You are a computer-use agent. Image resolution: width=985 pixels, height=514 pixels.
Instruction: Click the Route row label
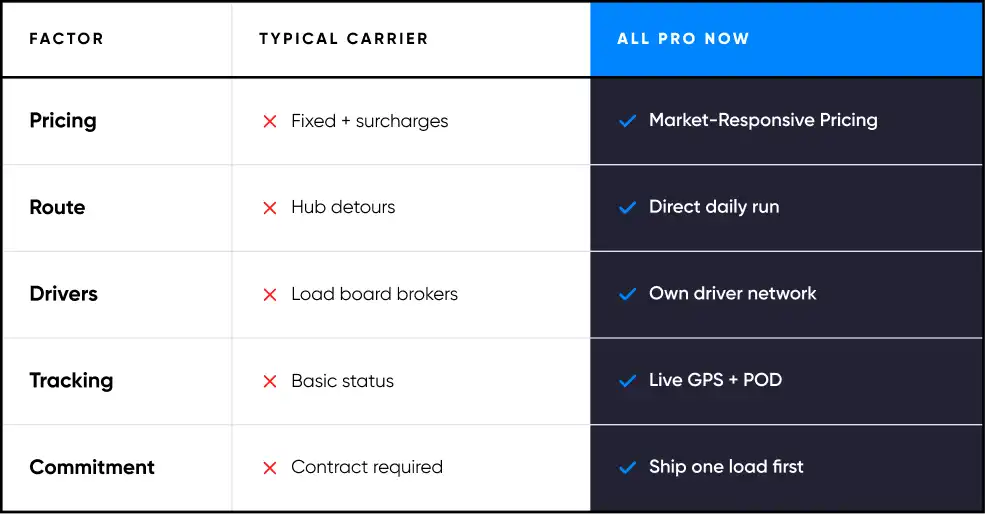coord(57,207)
